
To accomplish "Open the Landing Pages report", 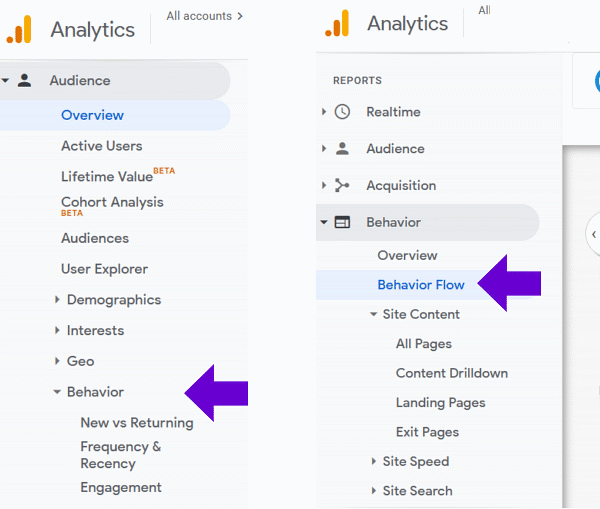I will pyautogui.click(x=440, y=403).
